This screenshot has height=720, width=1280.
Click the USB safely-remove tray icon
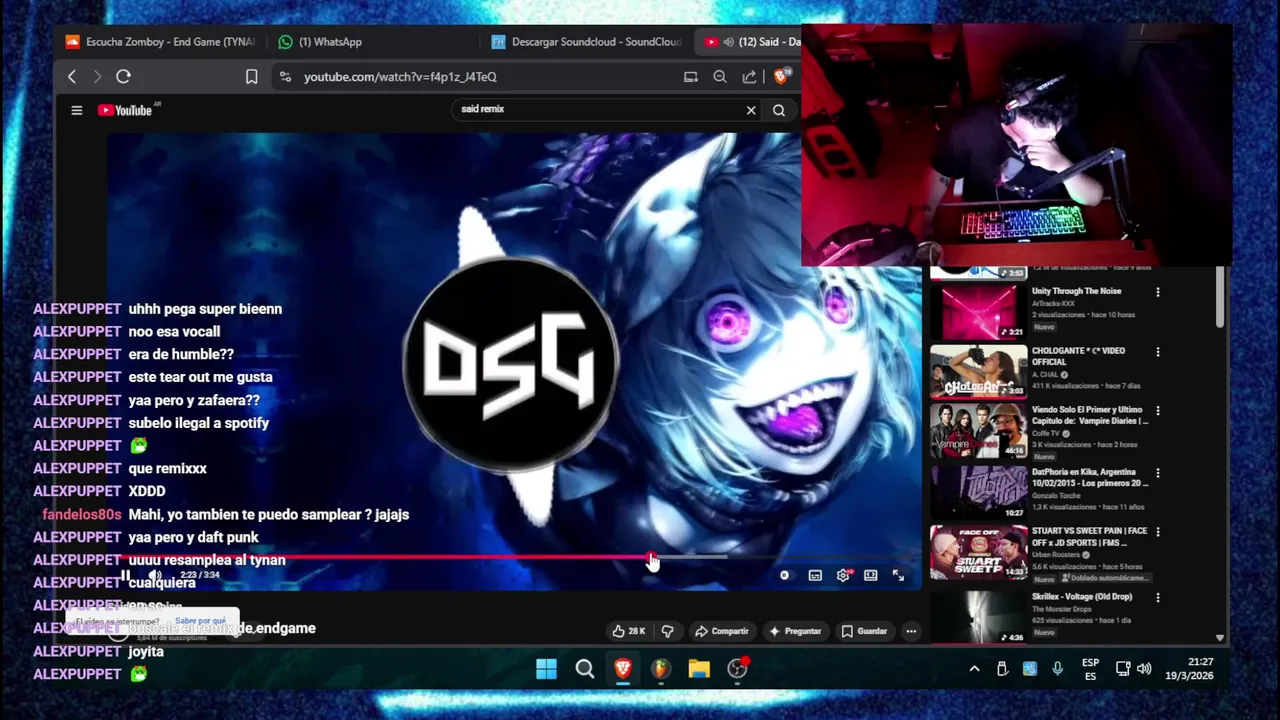tap(1002, 669)
